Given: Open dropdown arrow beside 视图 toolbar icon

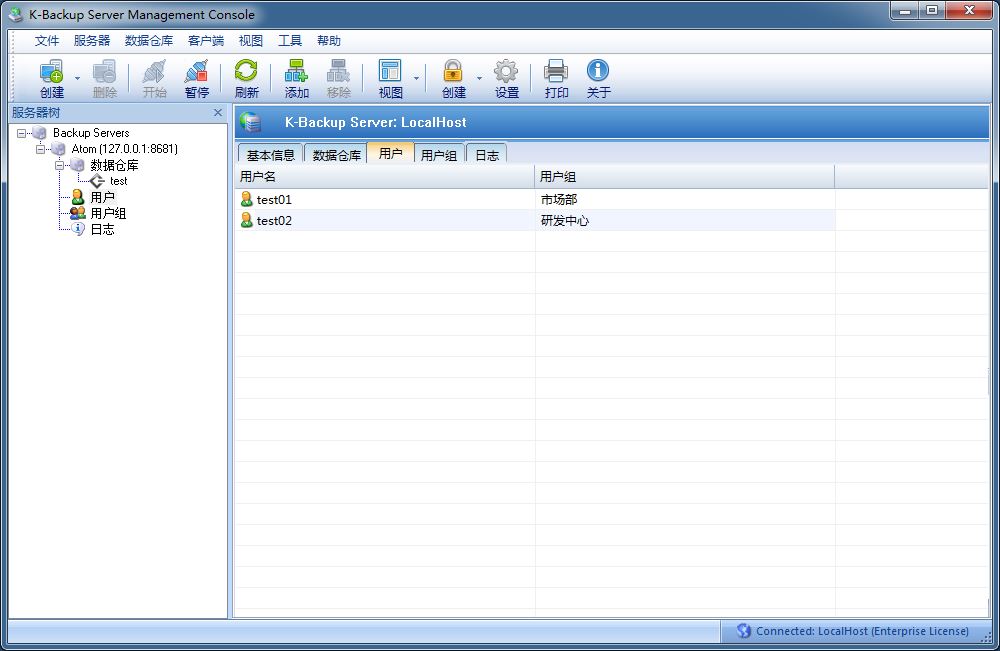Looking at the screenshot, I should tap(416, 78).
